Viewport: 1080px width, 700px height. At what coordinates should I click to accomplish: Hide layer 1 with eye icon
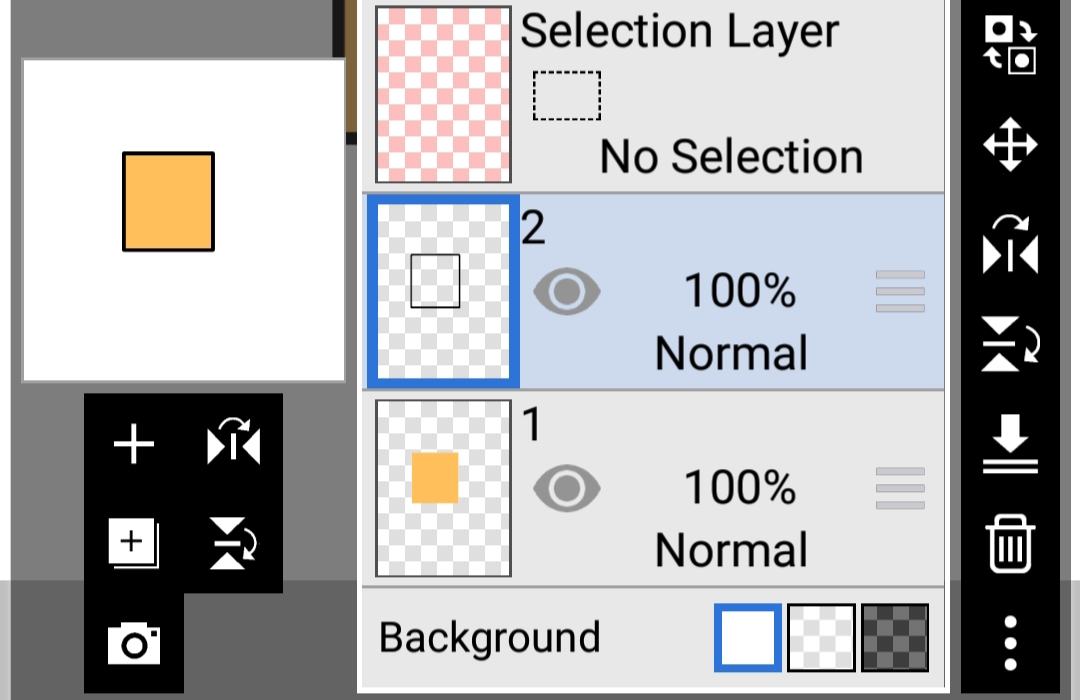(567, 488)
